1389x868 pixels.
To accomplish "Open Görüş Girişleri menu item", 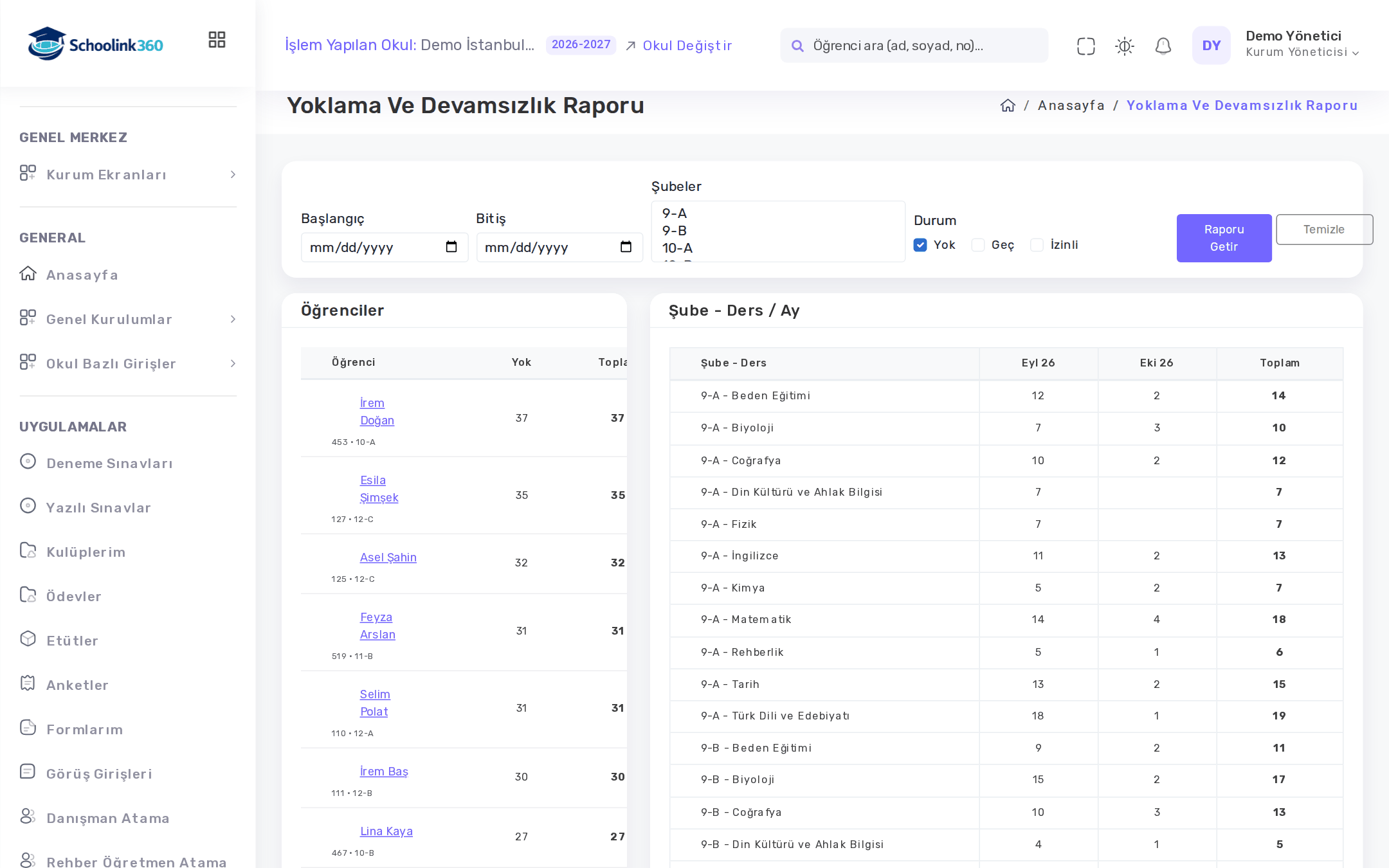I will (99, 774).
